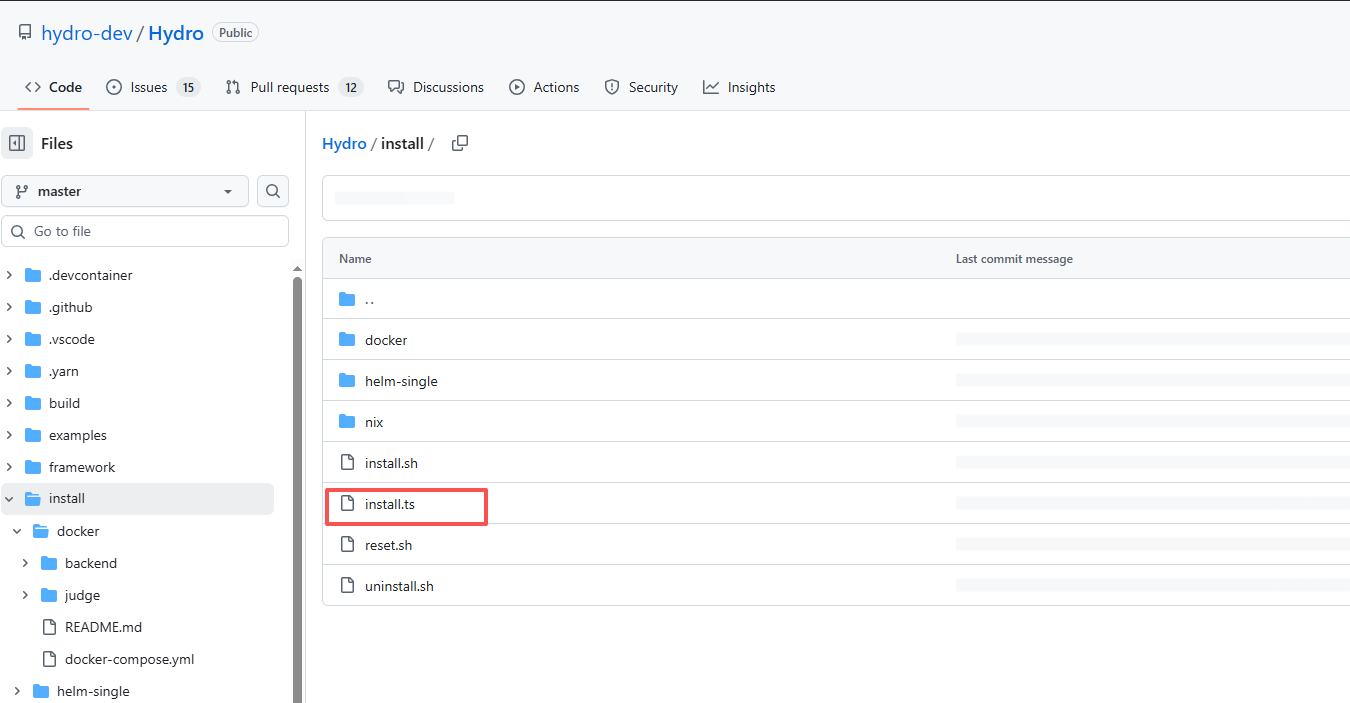1350x703 pixels.
Task: Click the install.ts file icon
Action: pyautogui.click(x=347, y=504)
